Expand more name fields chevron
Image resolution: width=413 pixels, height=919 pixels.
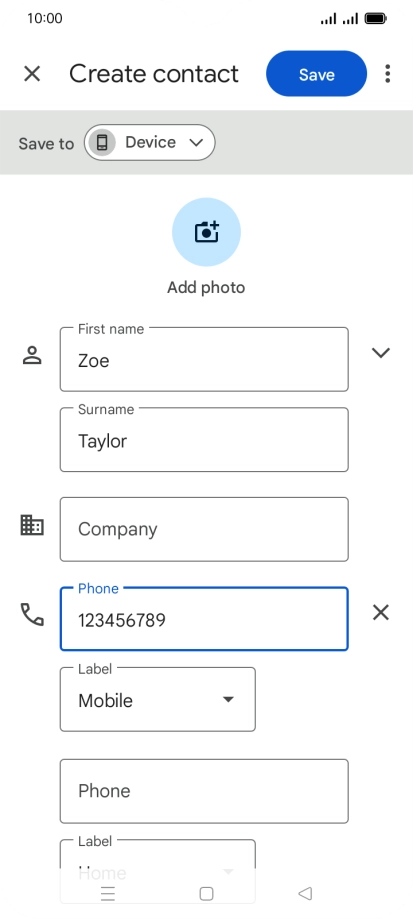click(x=381, y=353)
